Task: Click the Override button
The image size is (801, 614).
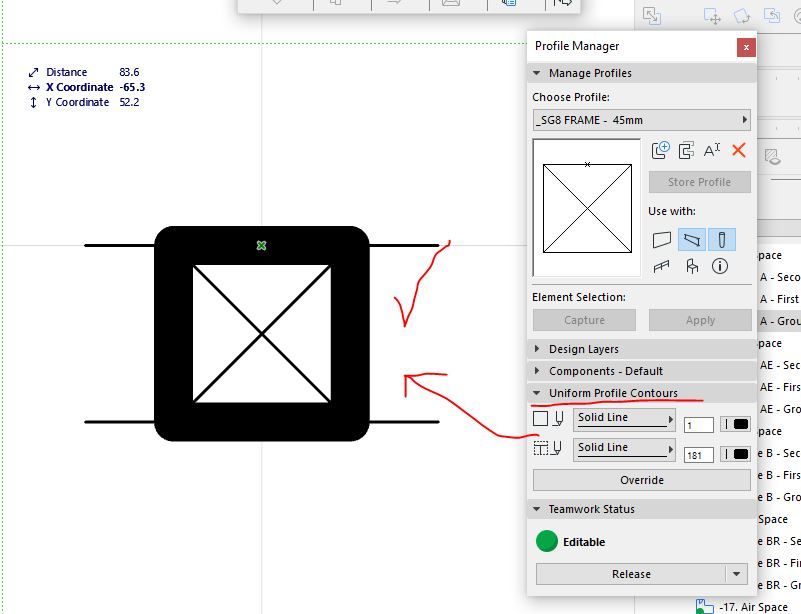Action: click(x=642, y=480)
